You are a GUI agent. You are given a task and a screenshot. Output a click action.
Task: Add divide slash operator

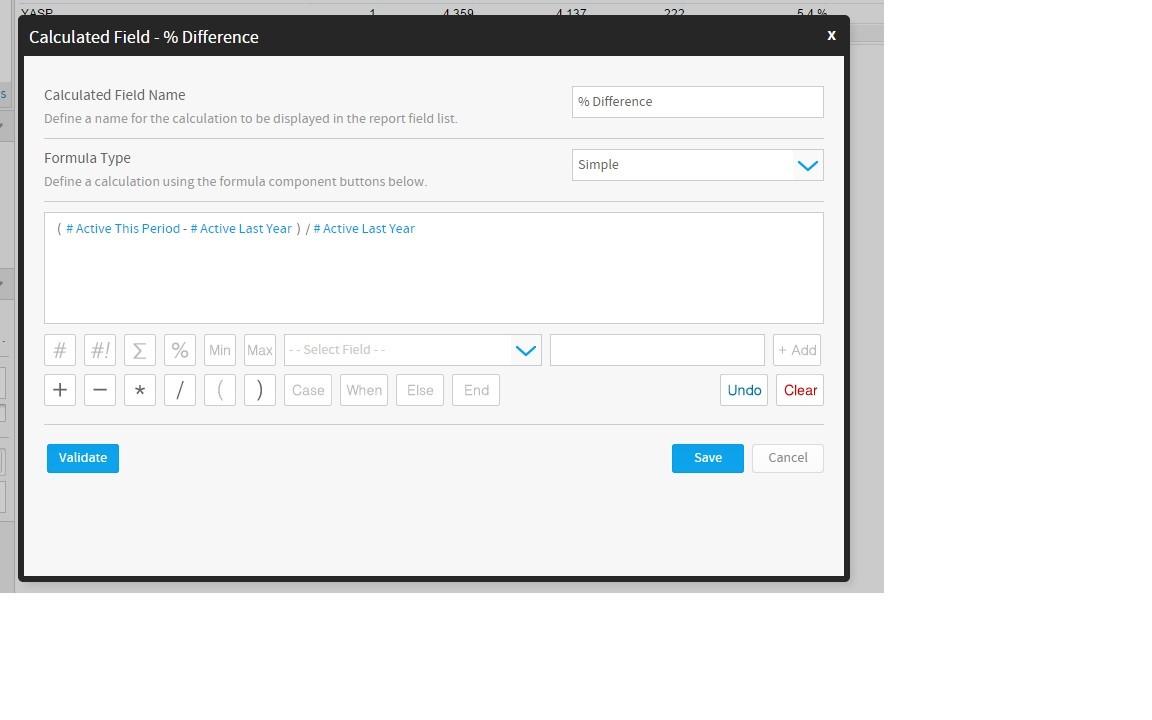click(180, 390)
